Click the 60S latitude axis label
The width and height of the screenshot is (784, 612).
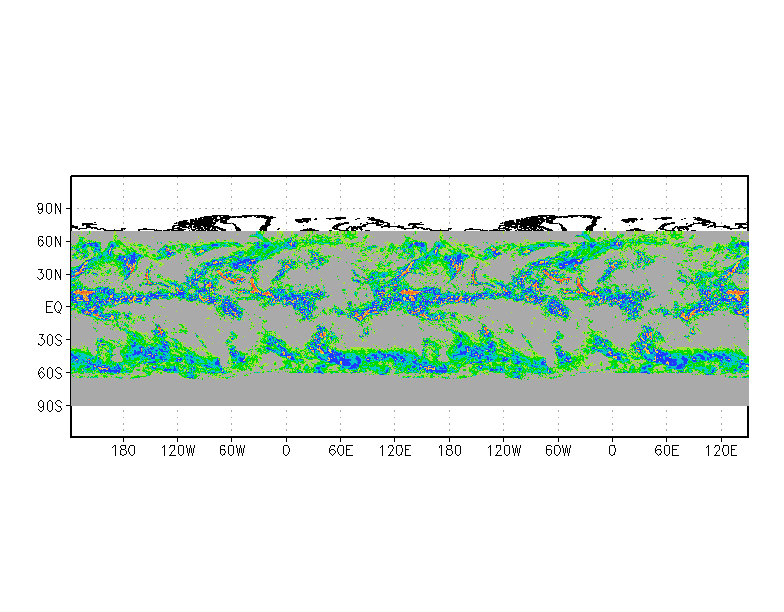pyautogui.click(x=50, y=373)
